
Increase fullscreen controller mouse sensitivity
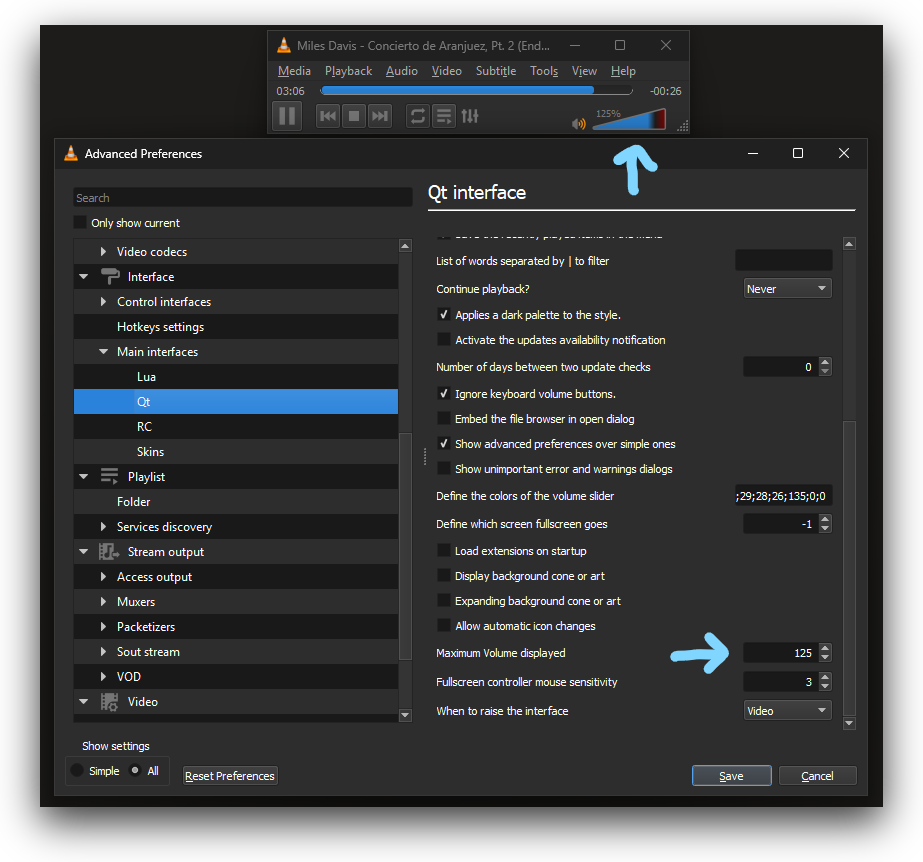(825, 677)
